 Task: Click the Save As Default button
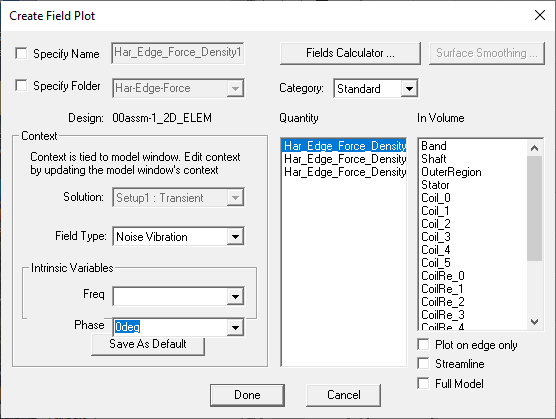coord(148,345)
